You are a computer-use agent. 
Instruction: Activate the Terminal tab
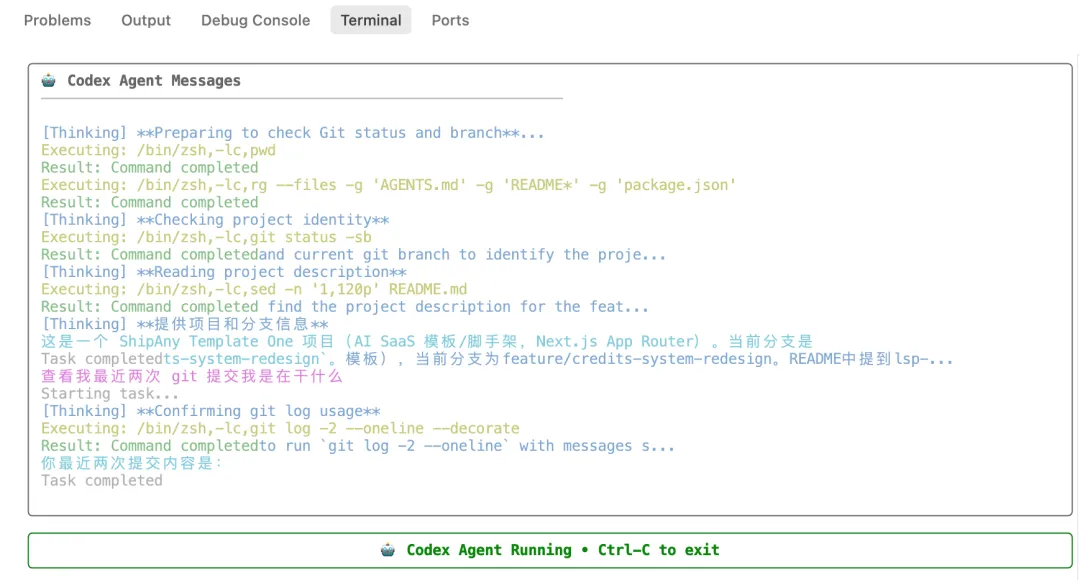pos(371,20)
